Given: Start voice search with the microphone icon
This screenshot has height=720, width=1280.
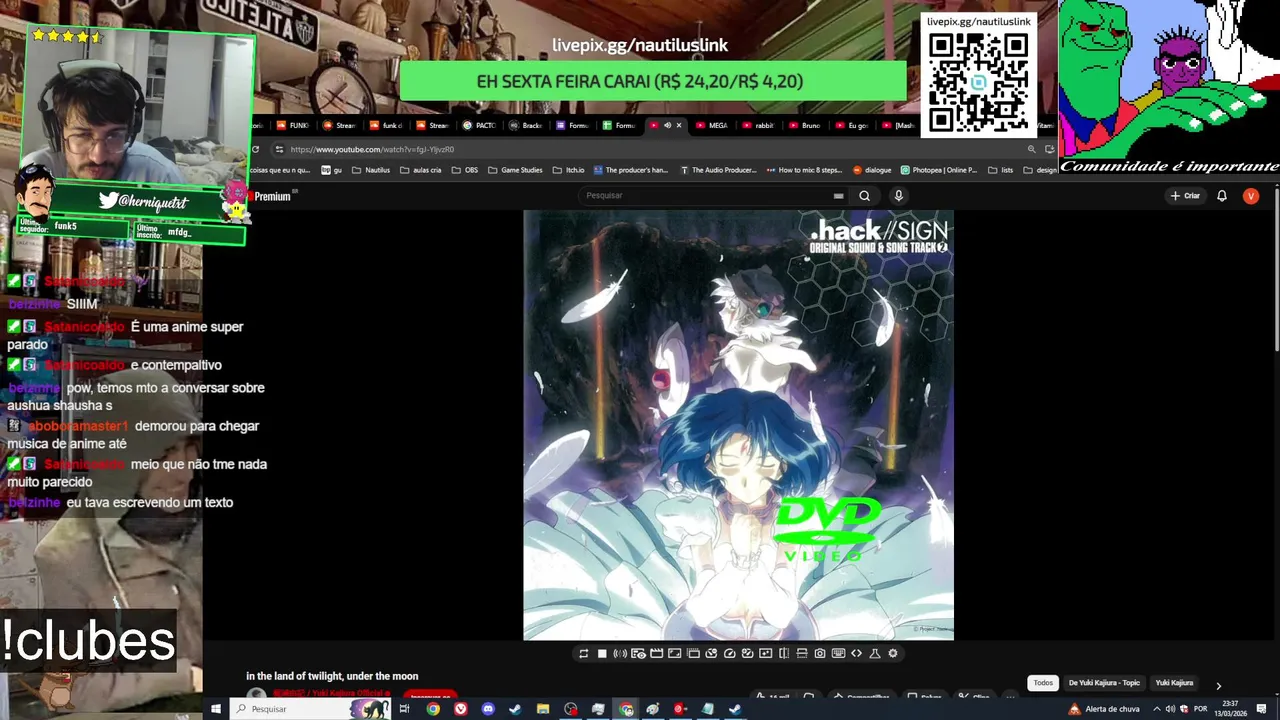Looking at the screenshot, I should click(x=898, y=196).
